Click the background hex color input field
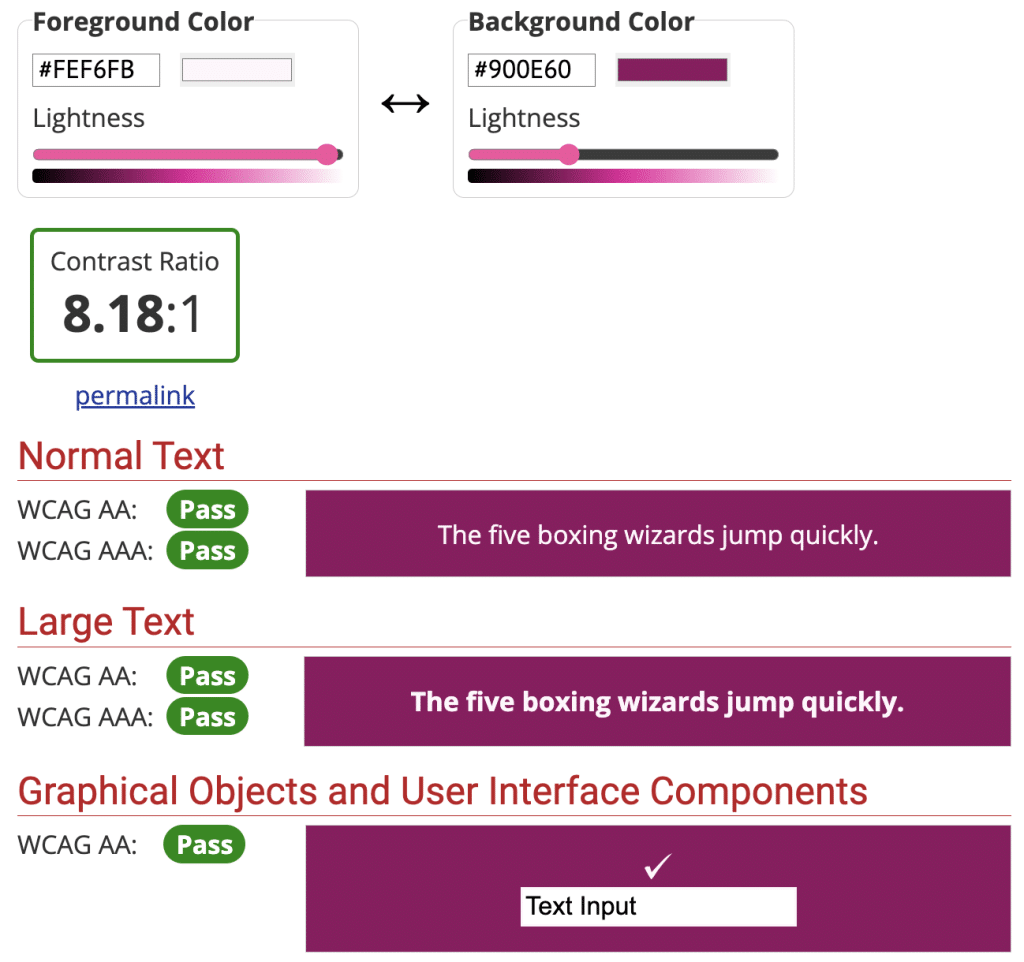The image size is (1024, 962). click(532, 70)
